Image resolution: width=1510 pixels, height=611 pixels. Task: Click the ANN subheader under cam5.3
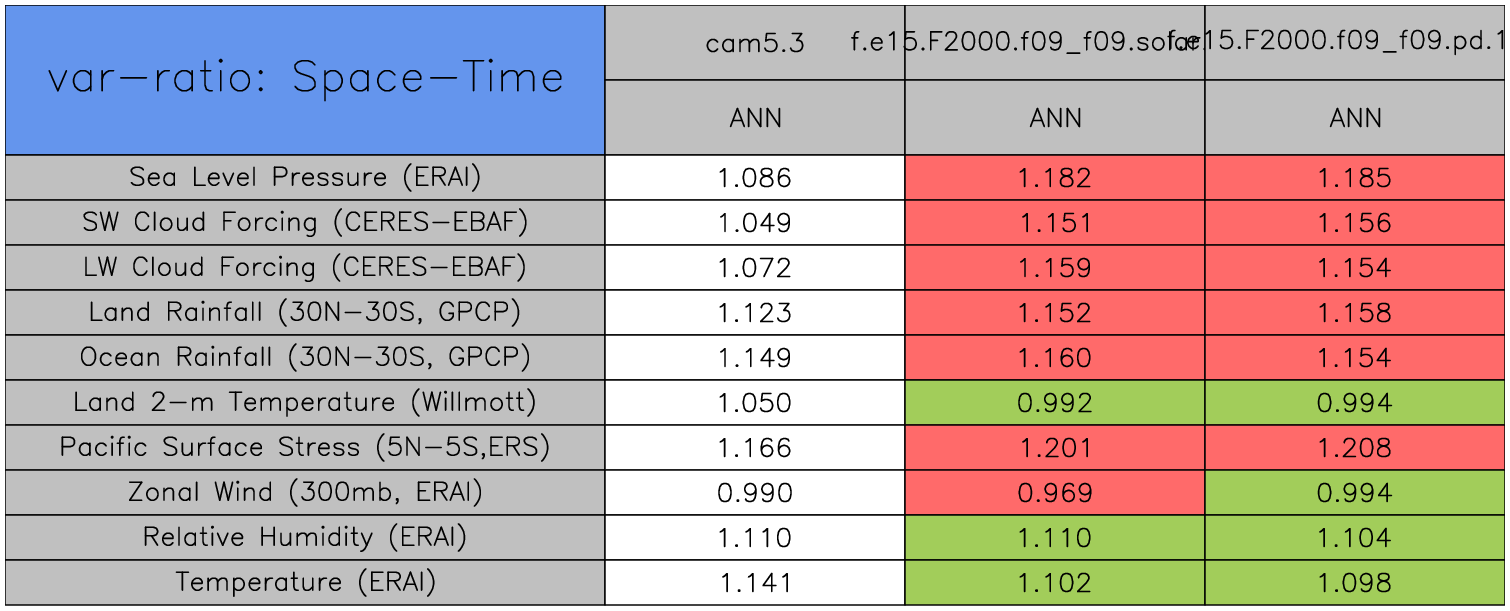tap(755, 119)
